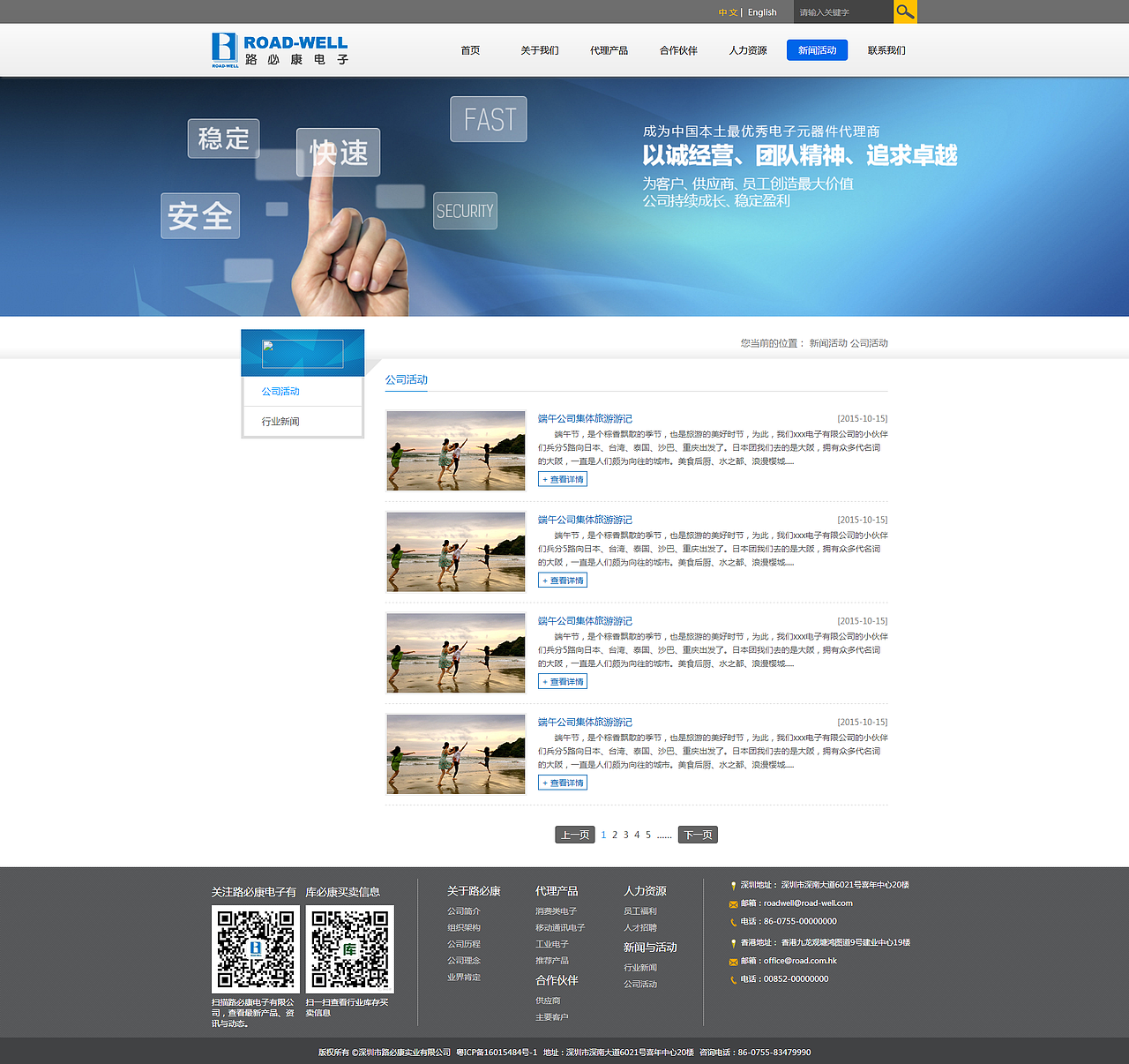The height and width of the screenshot is (1064, 1129).
Task: Open the footer link 公司历程
Action: (x=464, y=945)
